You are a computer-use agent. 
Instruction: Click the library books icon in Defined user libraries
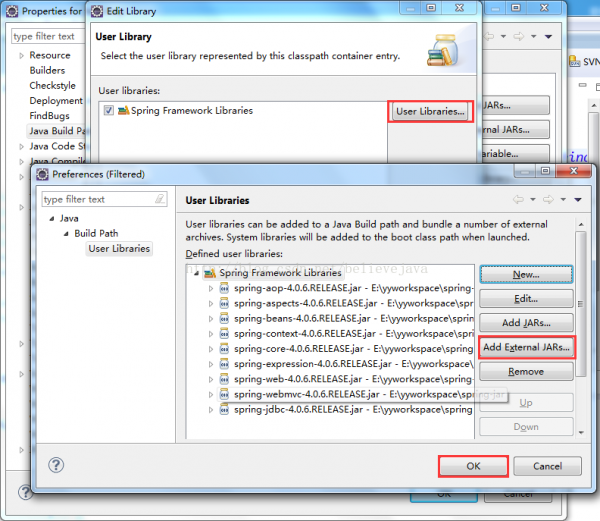(x=210, y=273)
